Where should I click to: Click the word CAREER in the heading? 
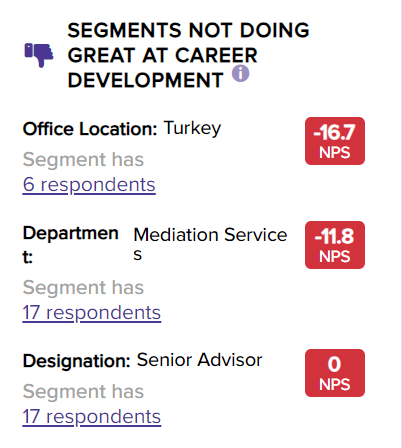[216, 55]
